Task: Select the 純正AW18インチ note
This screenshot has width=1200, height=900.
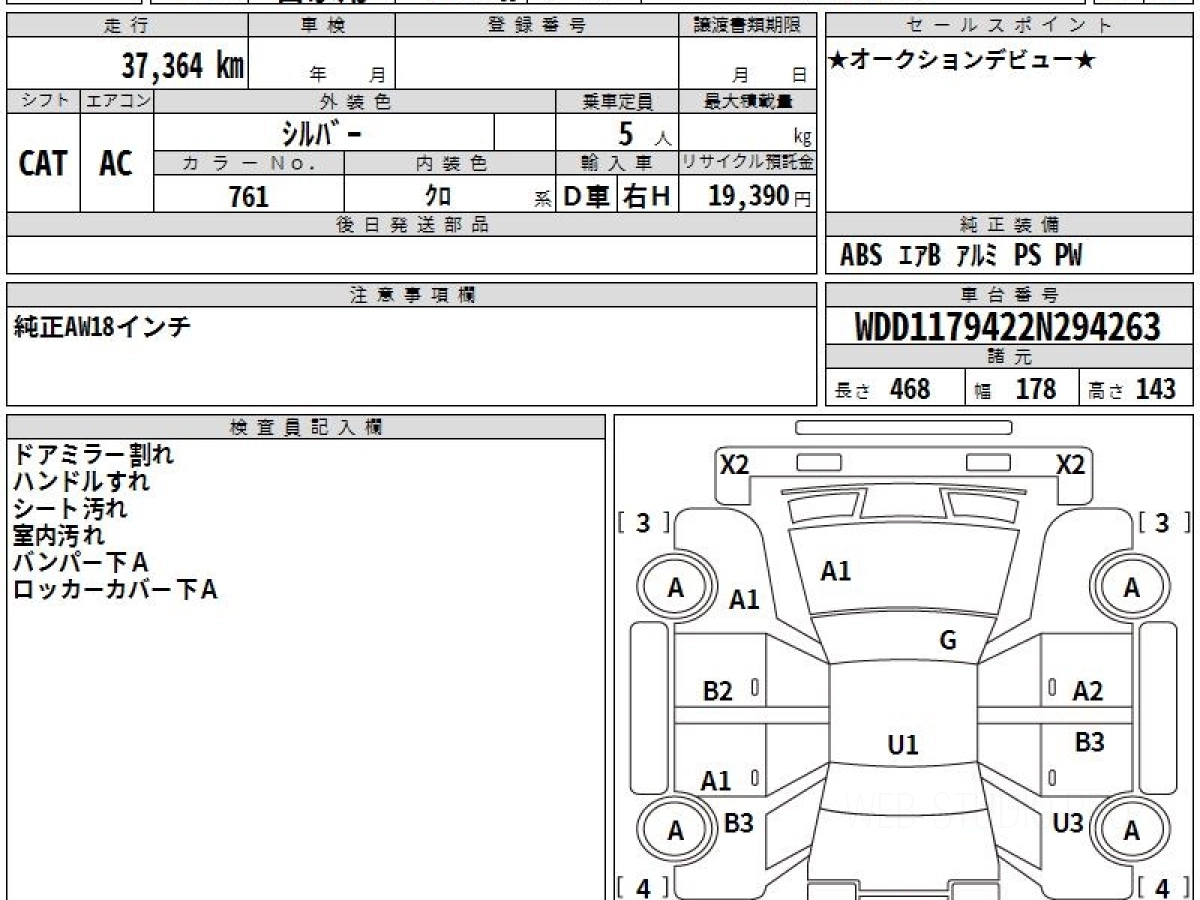Action: (102, 326)
